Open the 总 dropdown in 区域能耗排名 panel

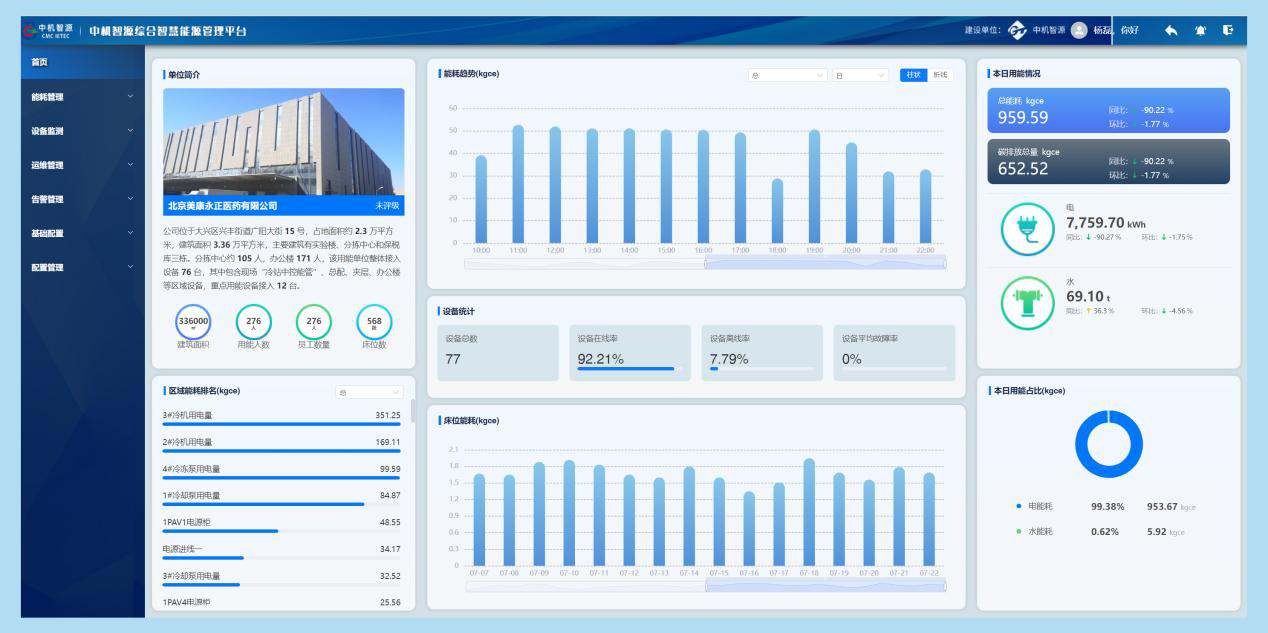[x=369, y=392]
